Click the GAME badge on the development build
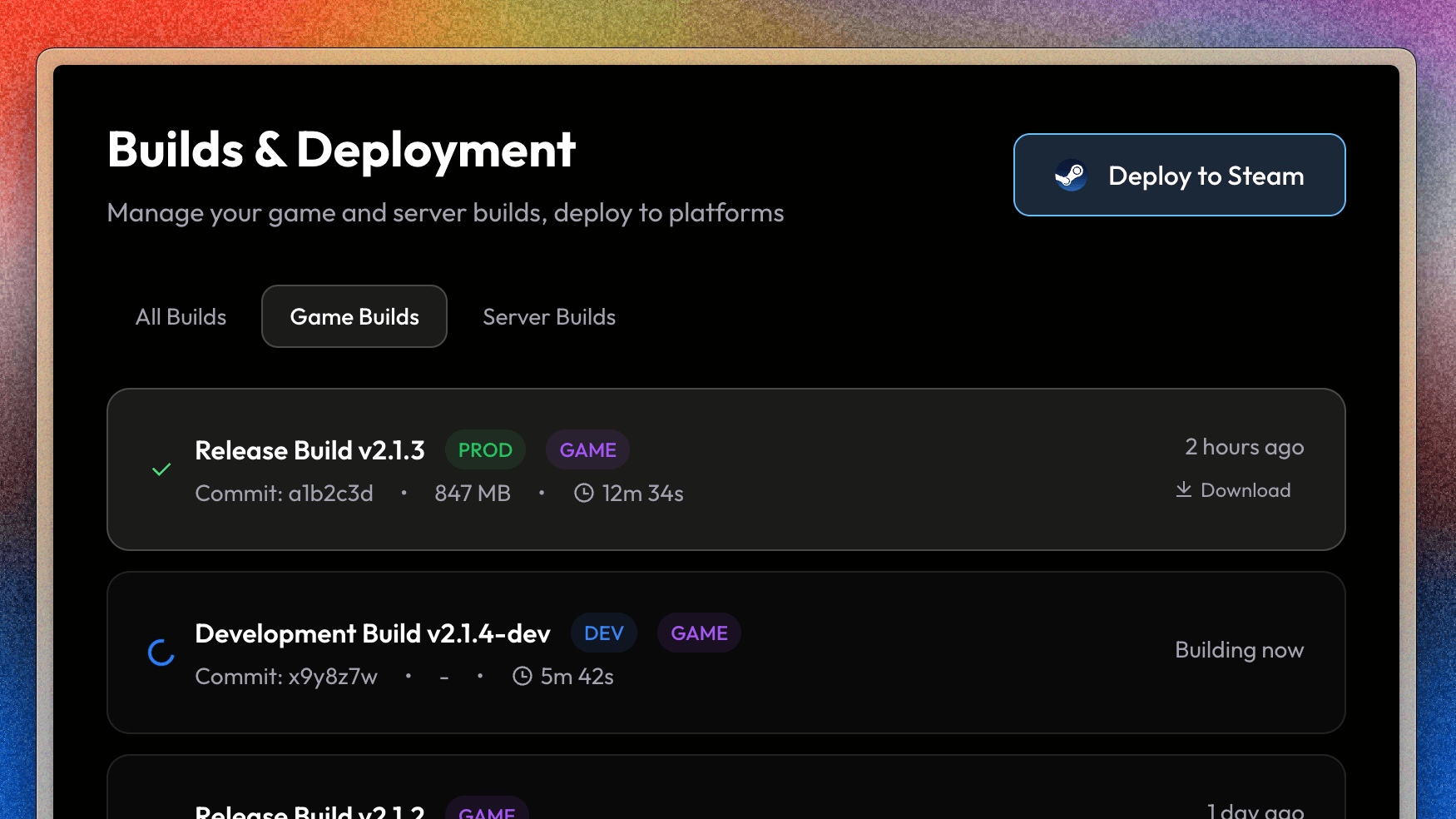 click(x=699, y=633)
